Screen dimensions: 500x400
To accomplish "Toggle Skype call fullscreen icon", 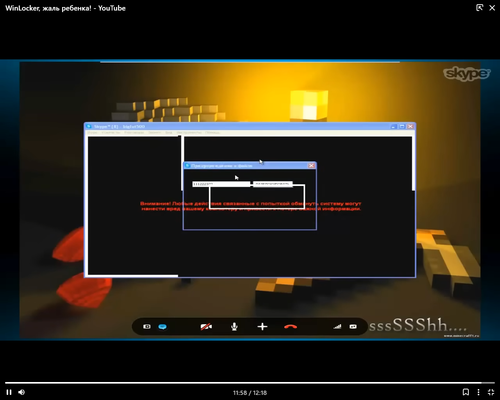I will pyautogui.click(x=353, y=327).
